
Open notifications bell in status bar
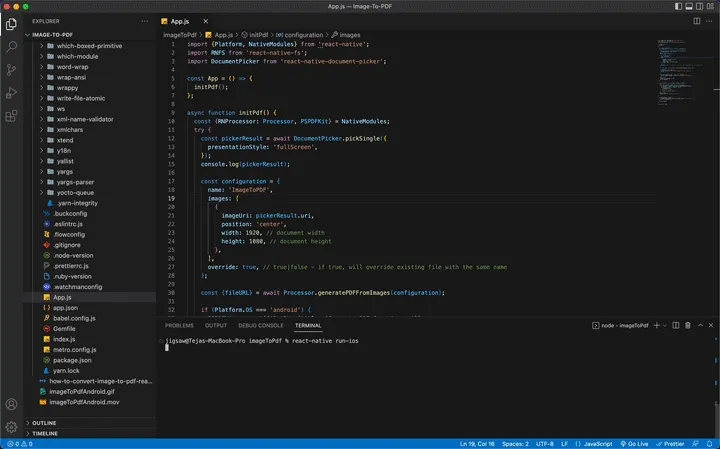[709, 444]
